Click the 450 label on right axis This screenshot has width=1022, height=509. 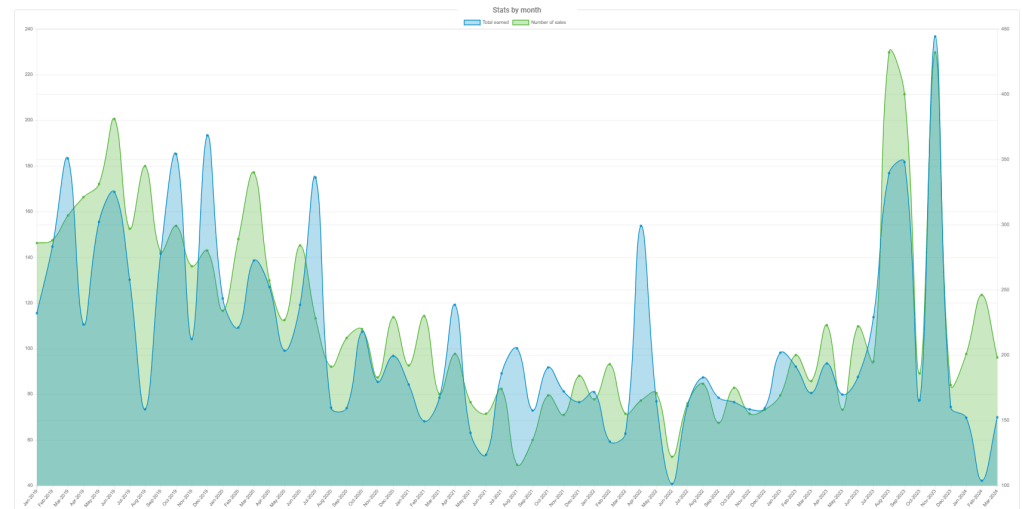coord(1004,29)
